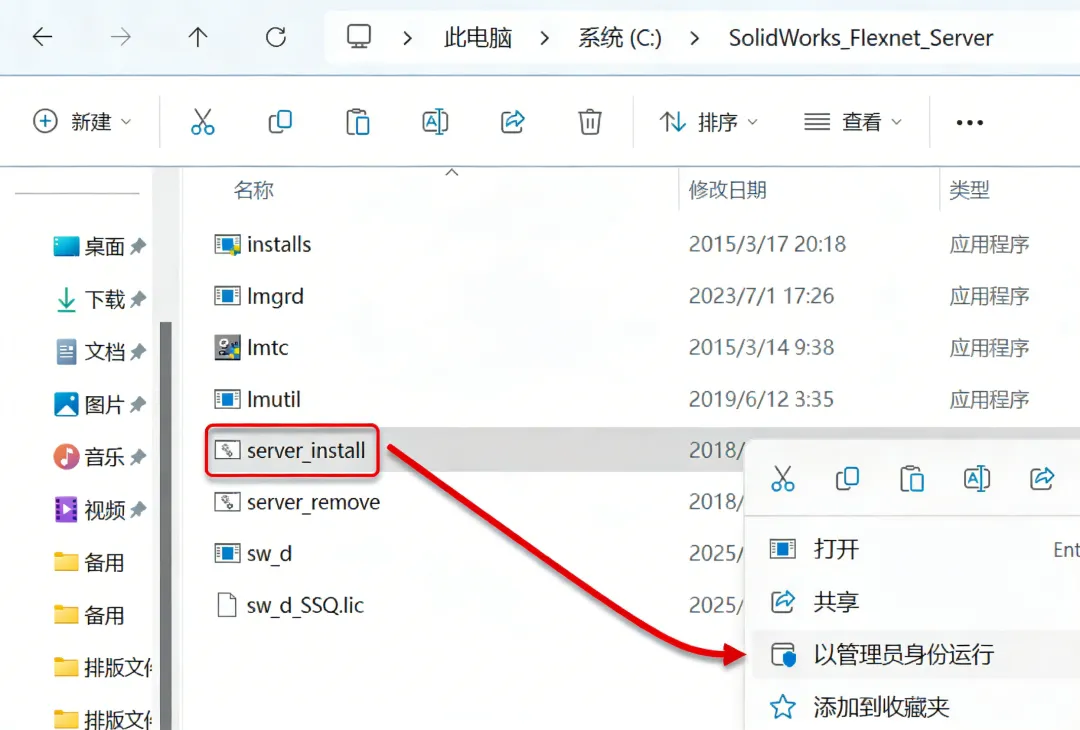Screen dimensions: 1080x730
Task: Go up one folder level
Action: pos(198,36)
